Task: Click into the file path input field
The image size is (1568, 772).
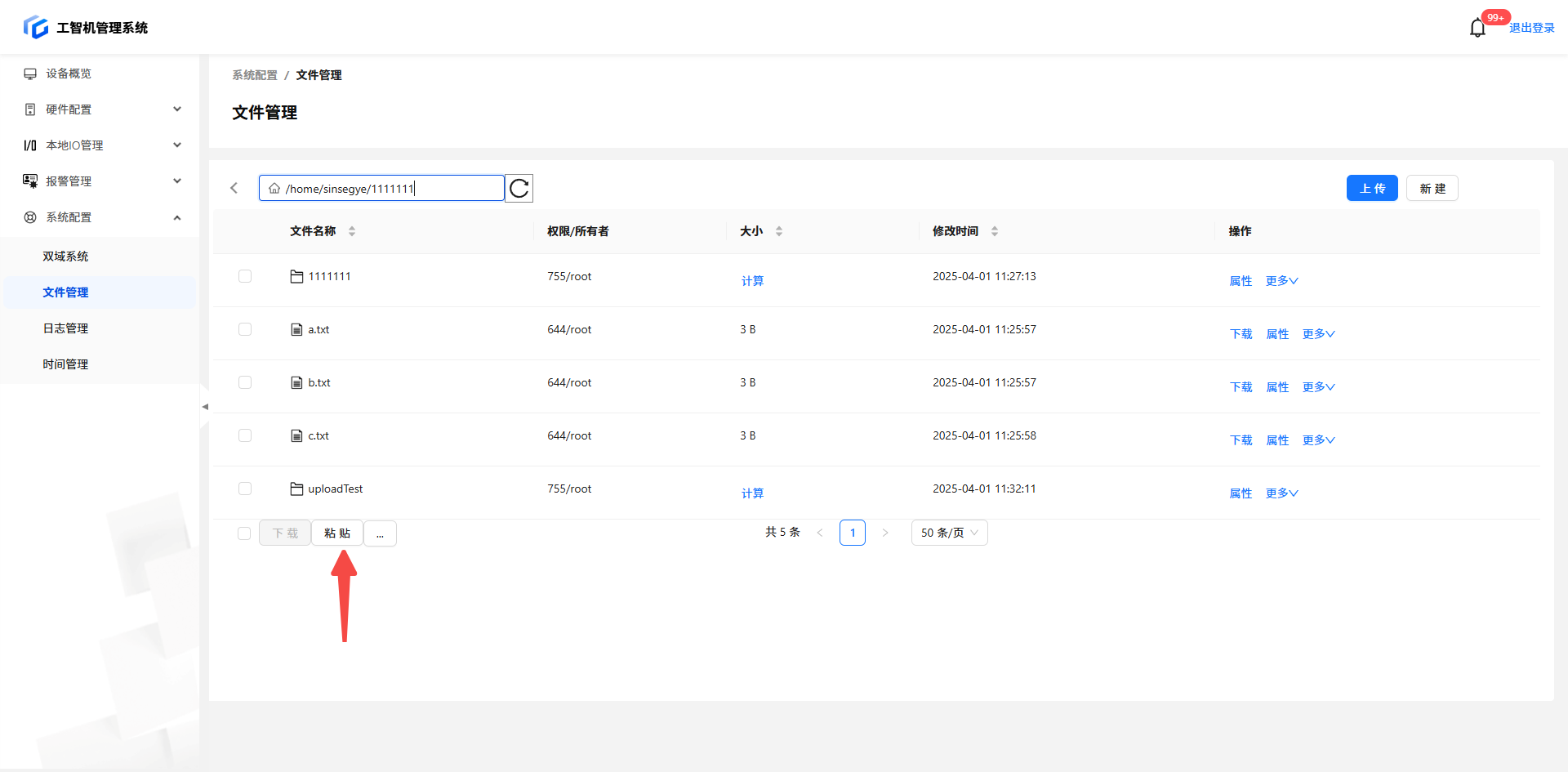Action: [x=384, y=189]
